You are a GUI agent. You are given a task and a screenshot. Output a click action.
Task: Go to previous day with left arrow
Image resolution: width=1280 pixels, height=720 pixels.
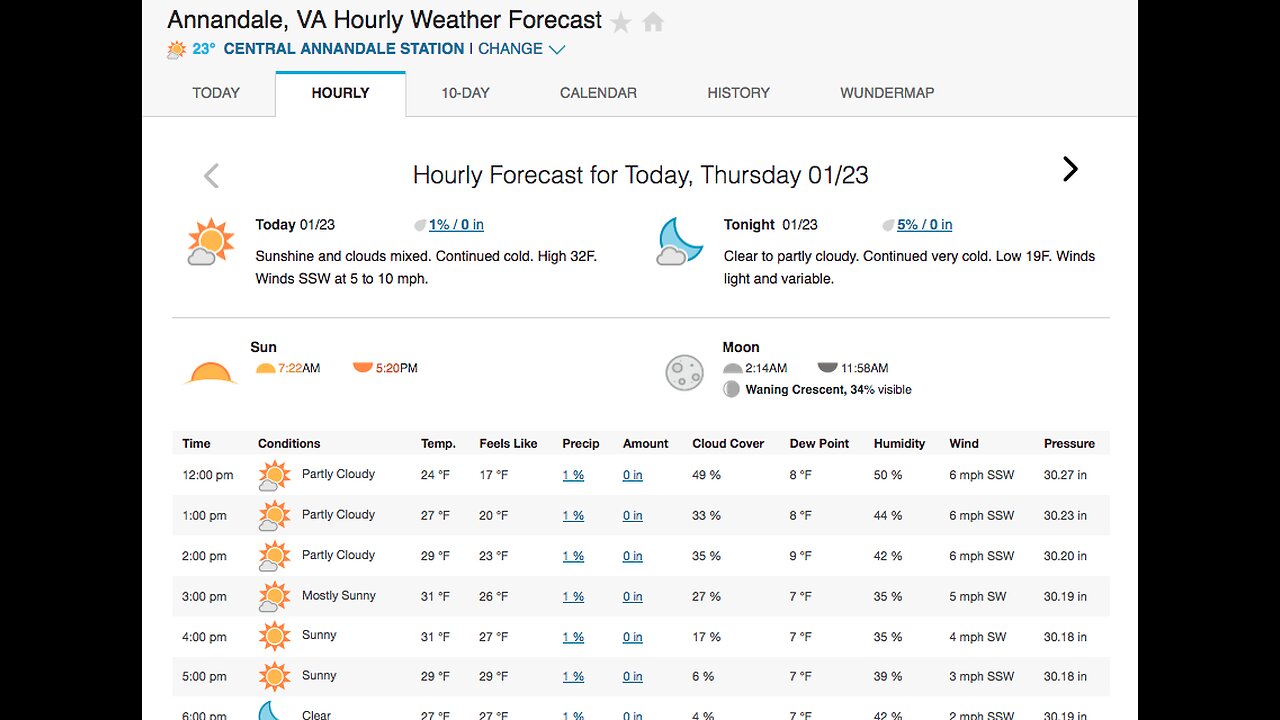pyautogui.click(x=211, y=176)
